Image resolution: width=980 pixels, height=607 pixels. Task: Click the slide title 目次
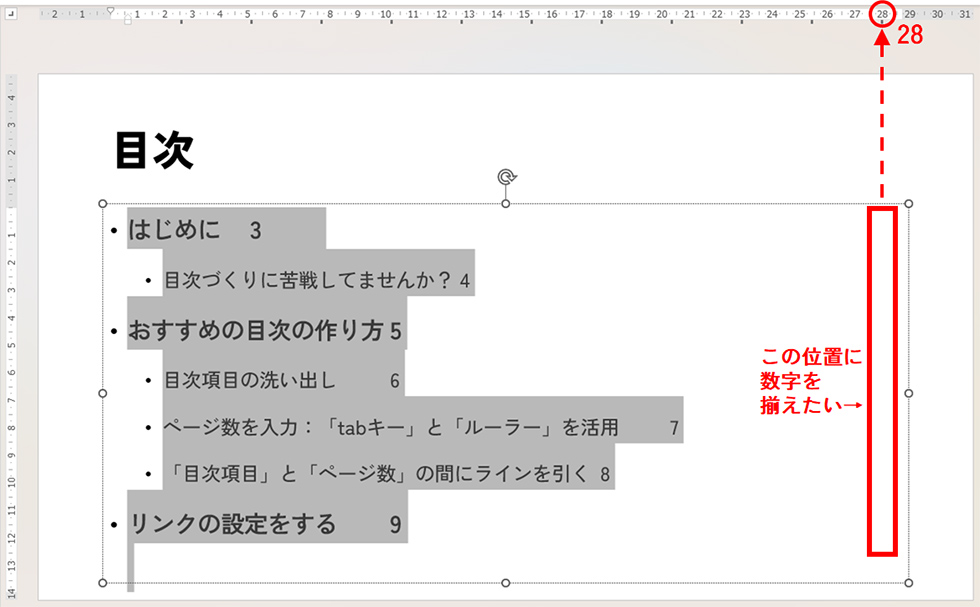(x=154, y=151)
